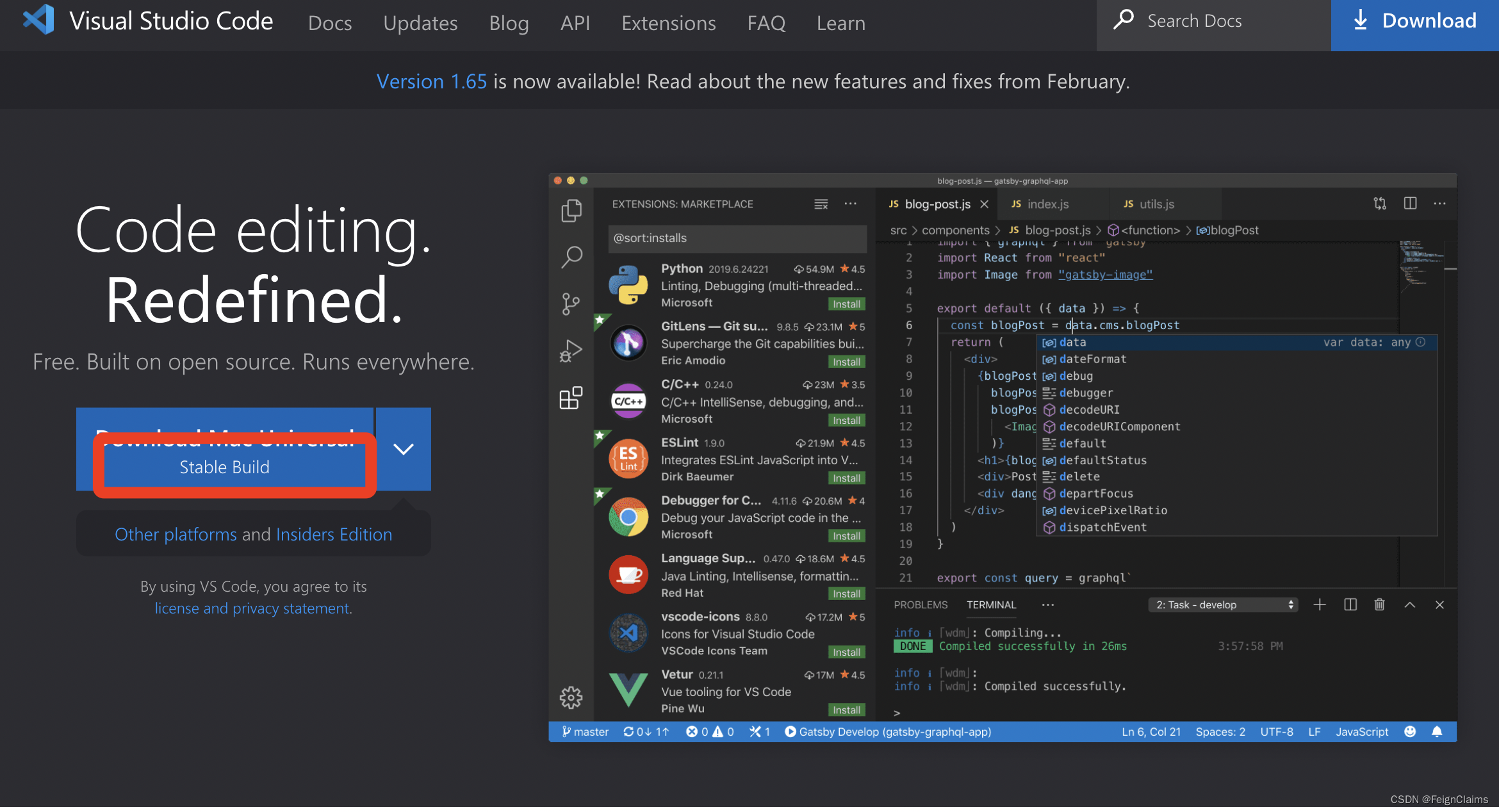Select dateFormat from the autocomplete list

coord(1236,359)
